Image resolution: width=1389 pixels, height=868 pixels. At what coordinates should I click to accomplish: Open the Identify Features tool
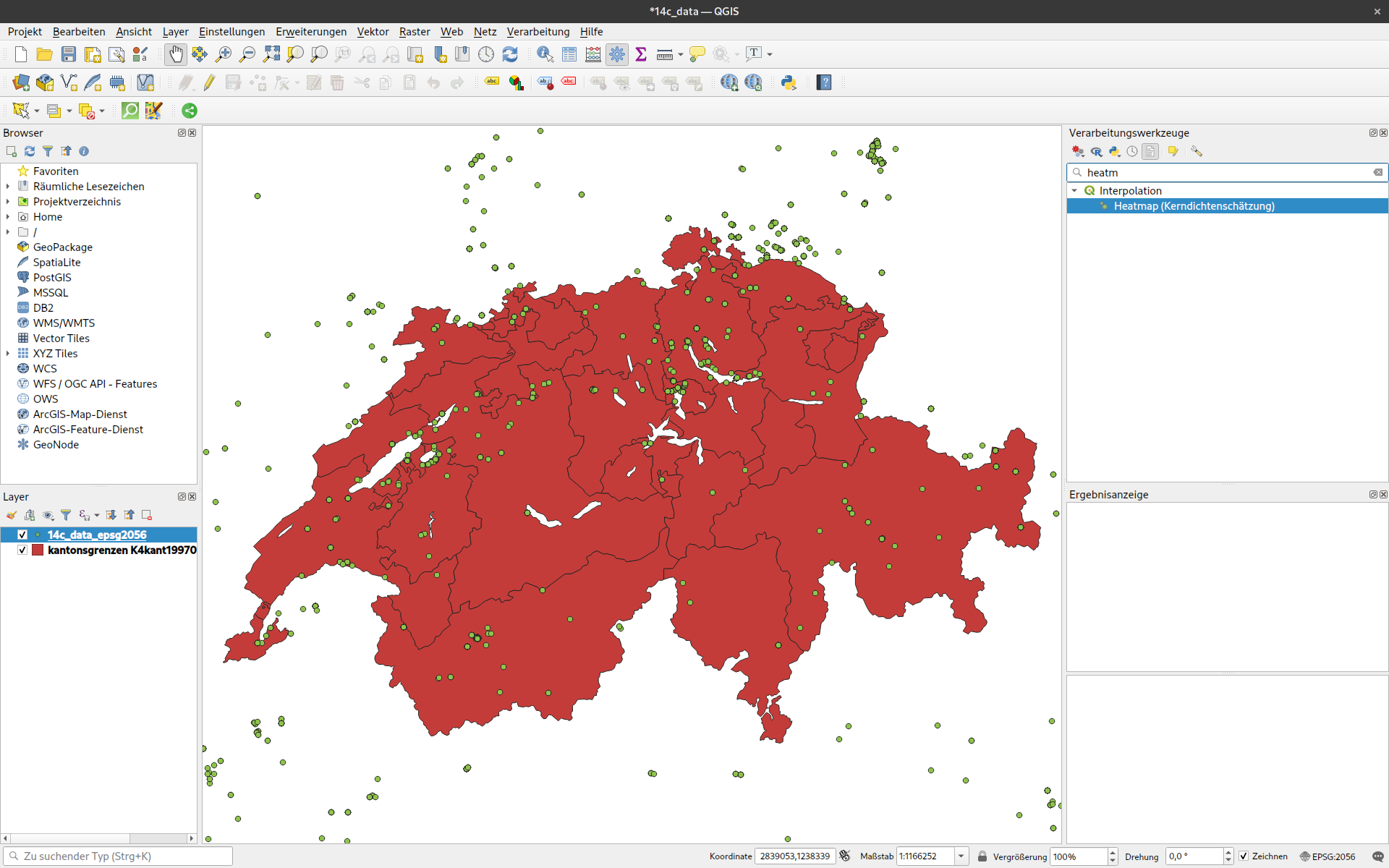point(545,54)
